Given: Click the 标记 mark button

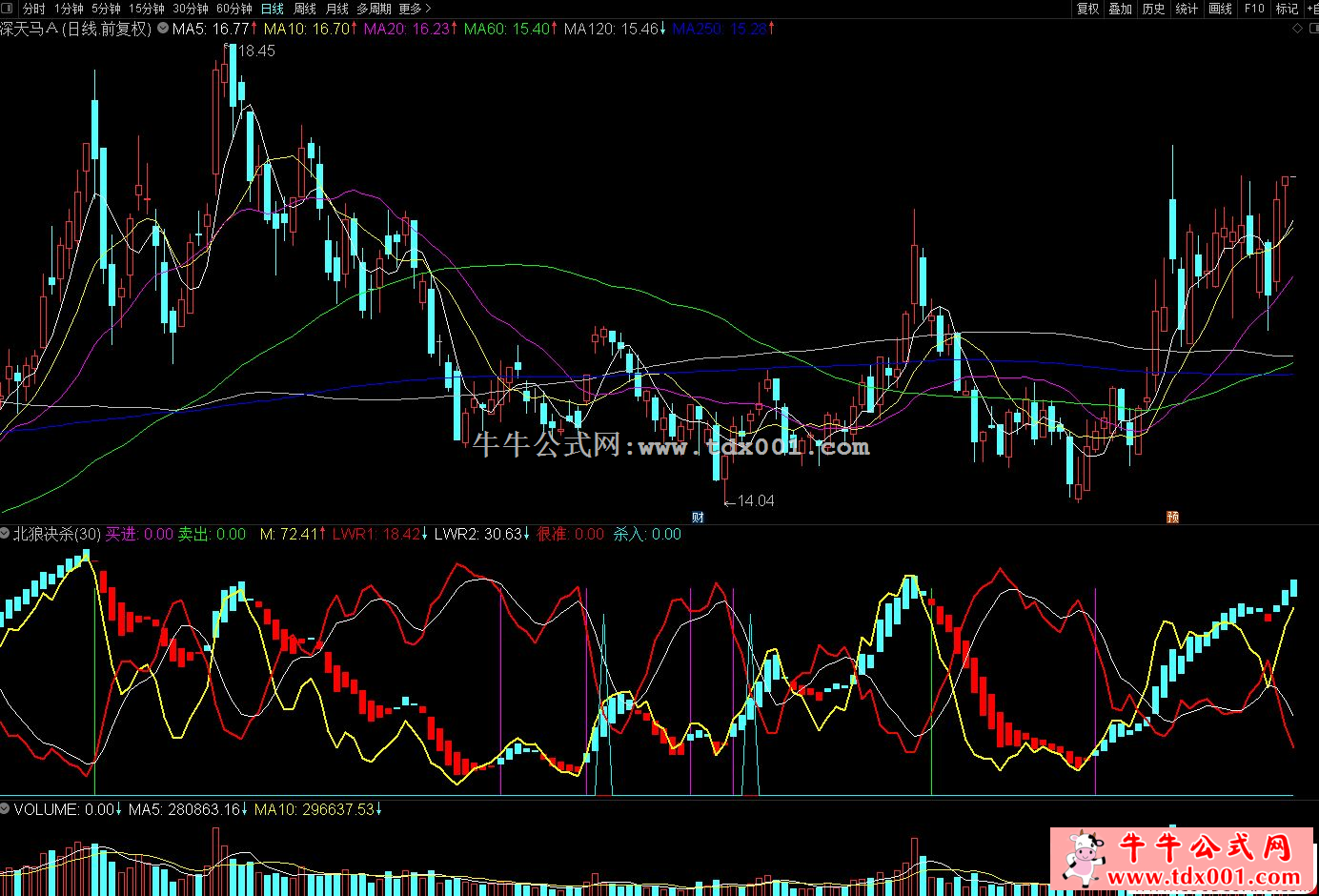Looking at the screenshot, I should coord(1287,9).
